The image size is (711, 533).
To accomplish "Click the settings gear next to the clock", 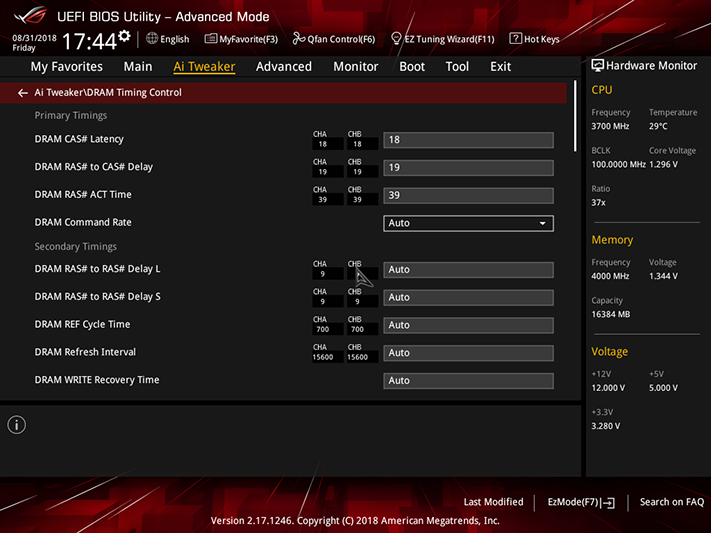I will tap(124, 36).
